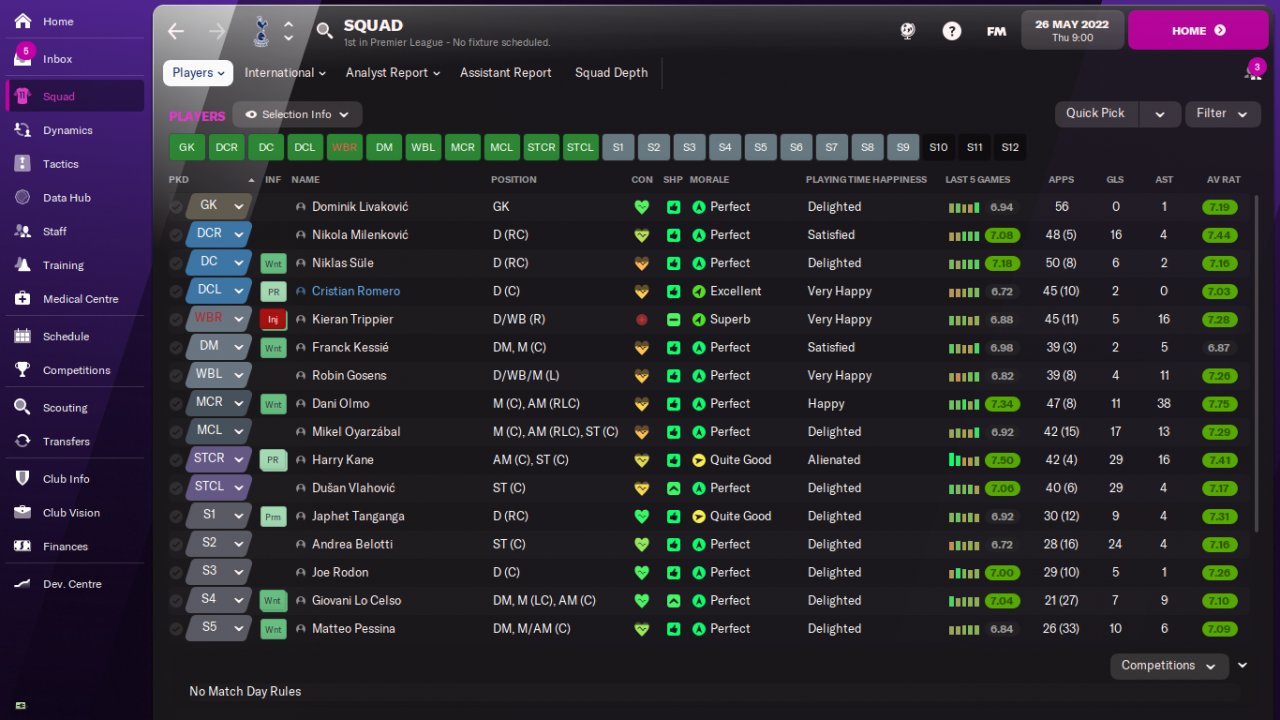Switch to the Assistant Report tab
This screenshot has width=1280, height=720.
506,73
